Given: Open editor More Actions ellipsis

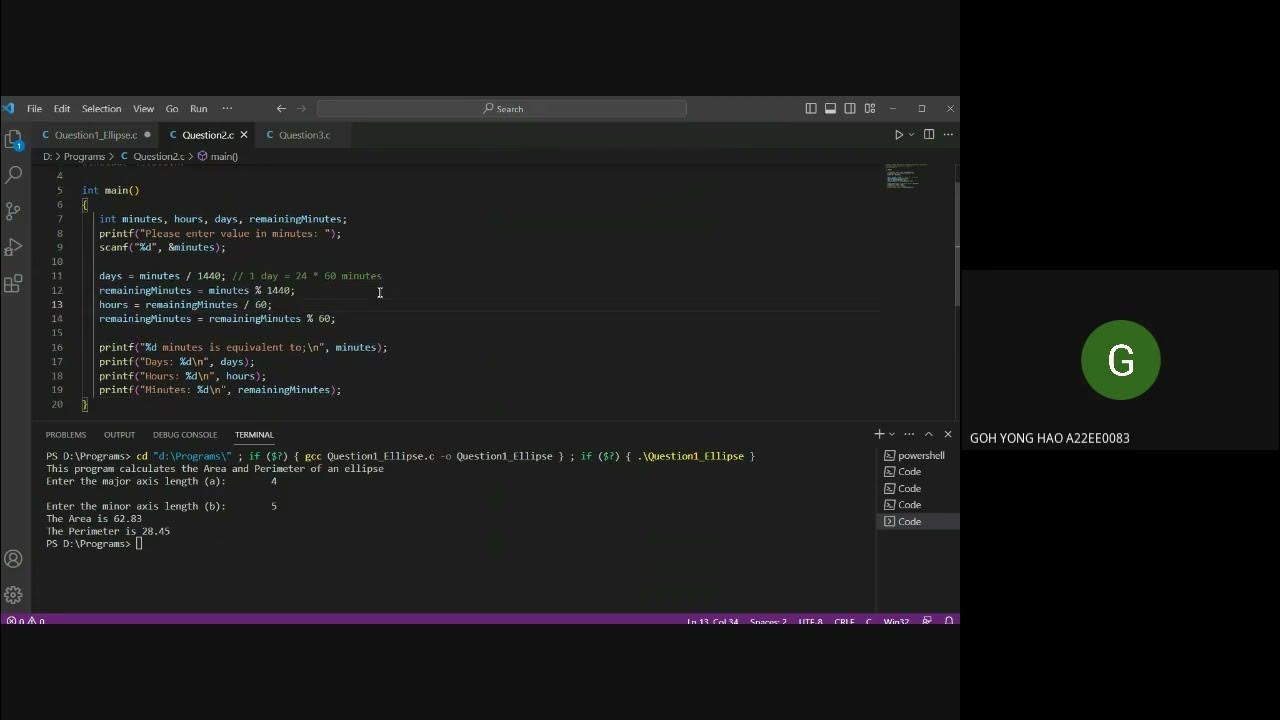Looking at the screenshot, I should coord(948,134).
